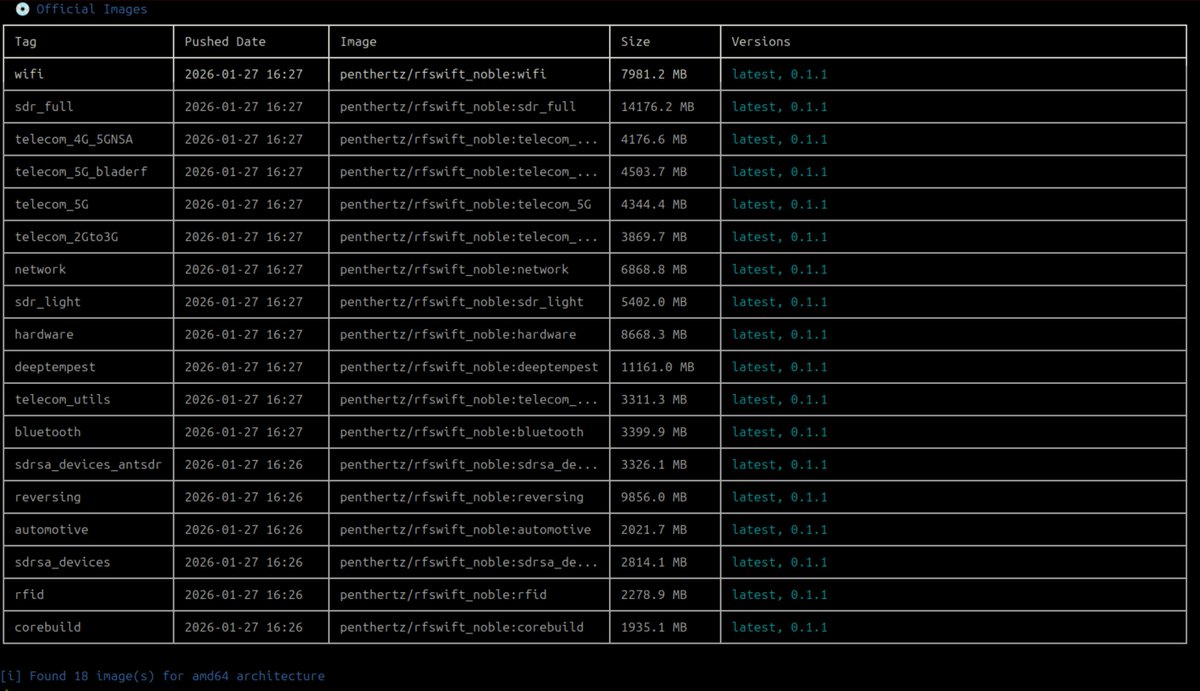
Task: Click image name "penthertz/rfswift_noble:sdr_full"
Action: tap(458, 106)
